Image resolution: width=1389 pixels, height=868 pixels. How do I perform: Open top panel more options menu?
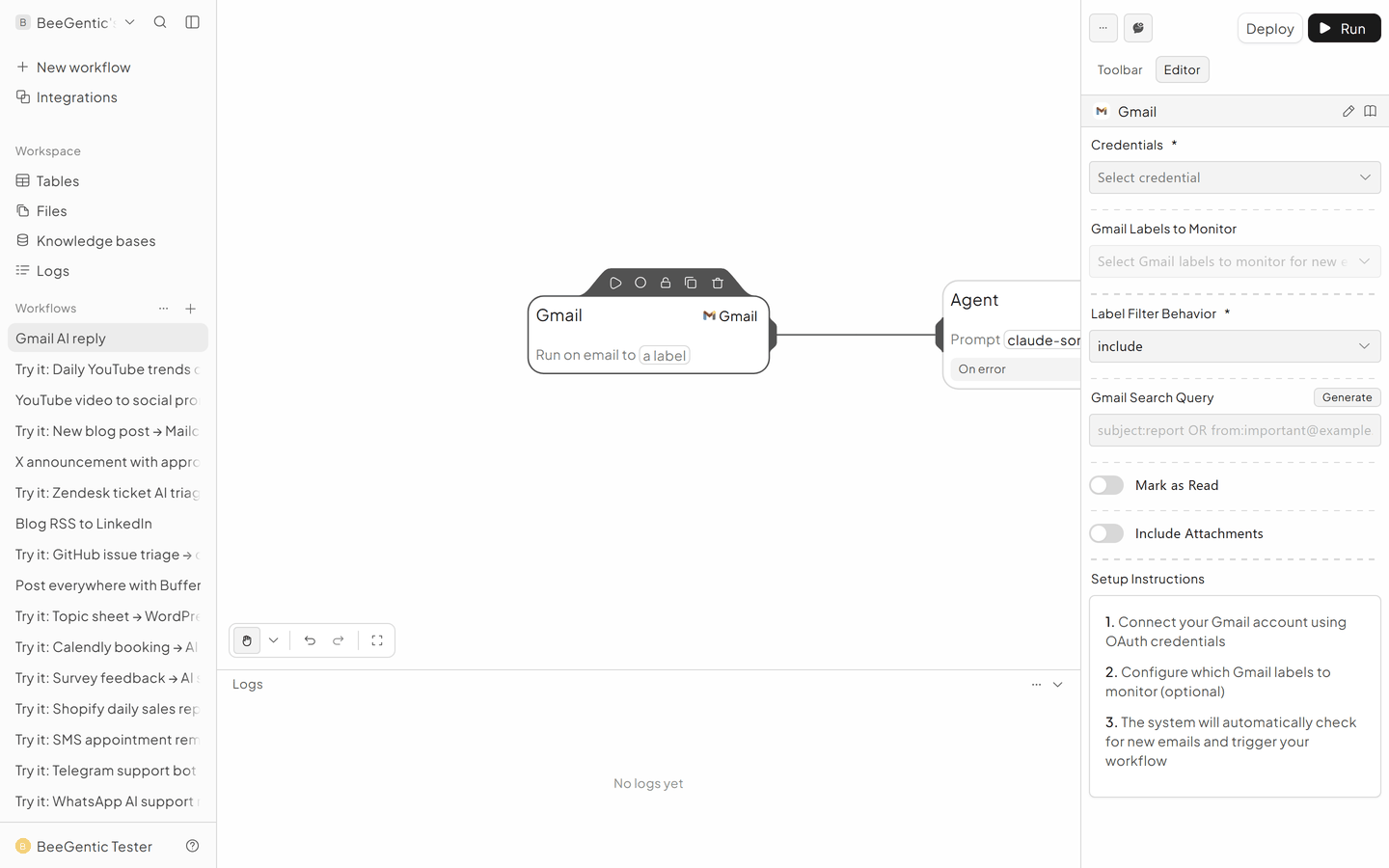click(x=1103, y=28)
